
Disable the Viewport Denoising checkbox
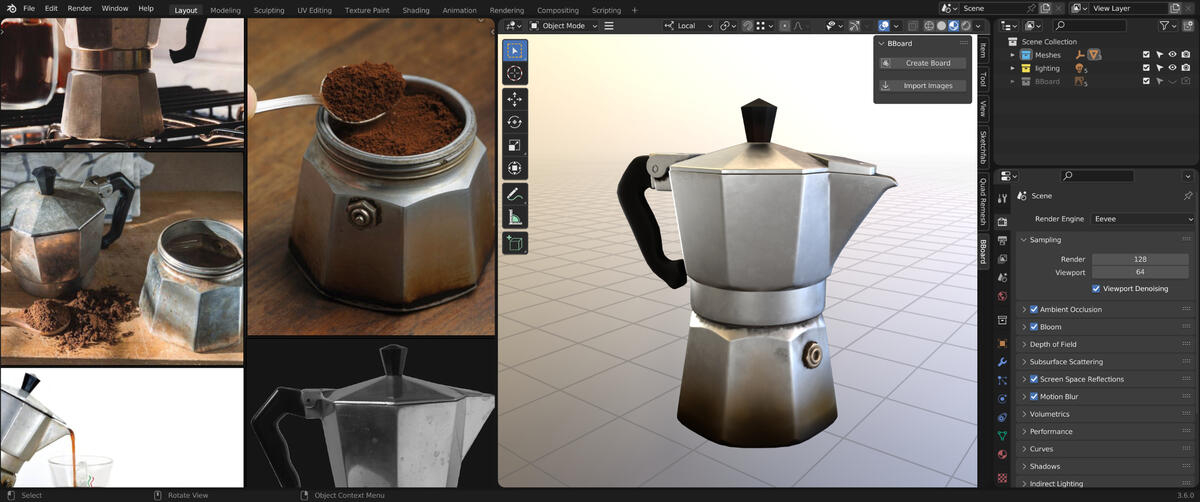coord(1097,289)
